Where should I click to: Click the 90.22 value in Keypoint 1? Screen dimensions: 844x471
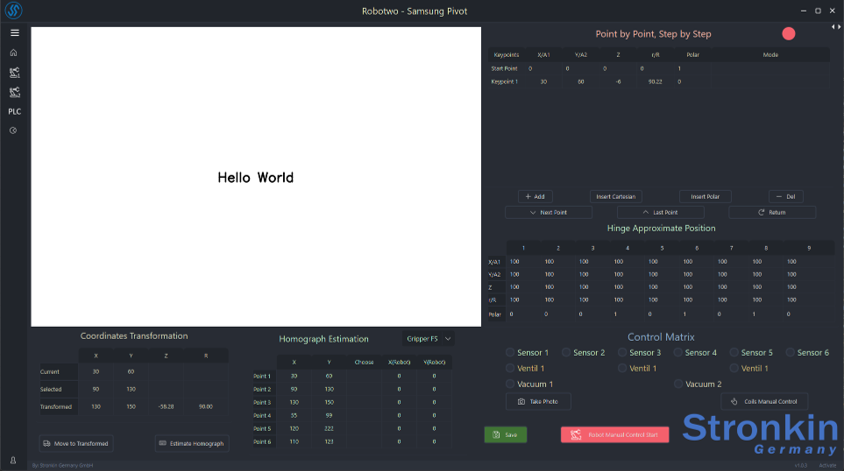click(x=655, y=82)
